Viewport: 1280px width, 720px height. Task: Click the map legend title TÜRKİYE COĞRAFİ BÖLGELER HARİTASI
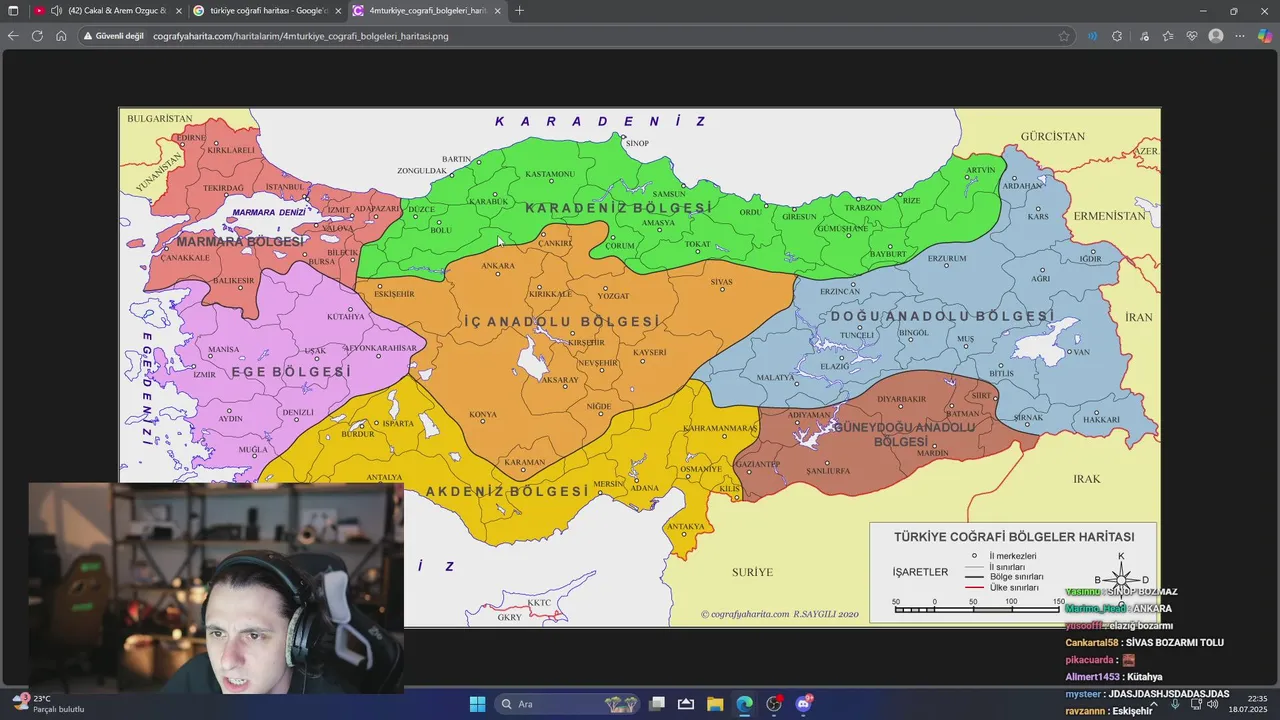tap(1014, 537)
